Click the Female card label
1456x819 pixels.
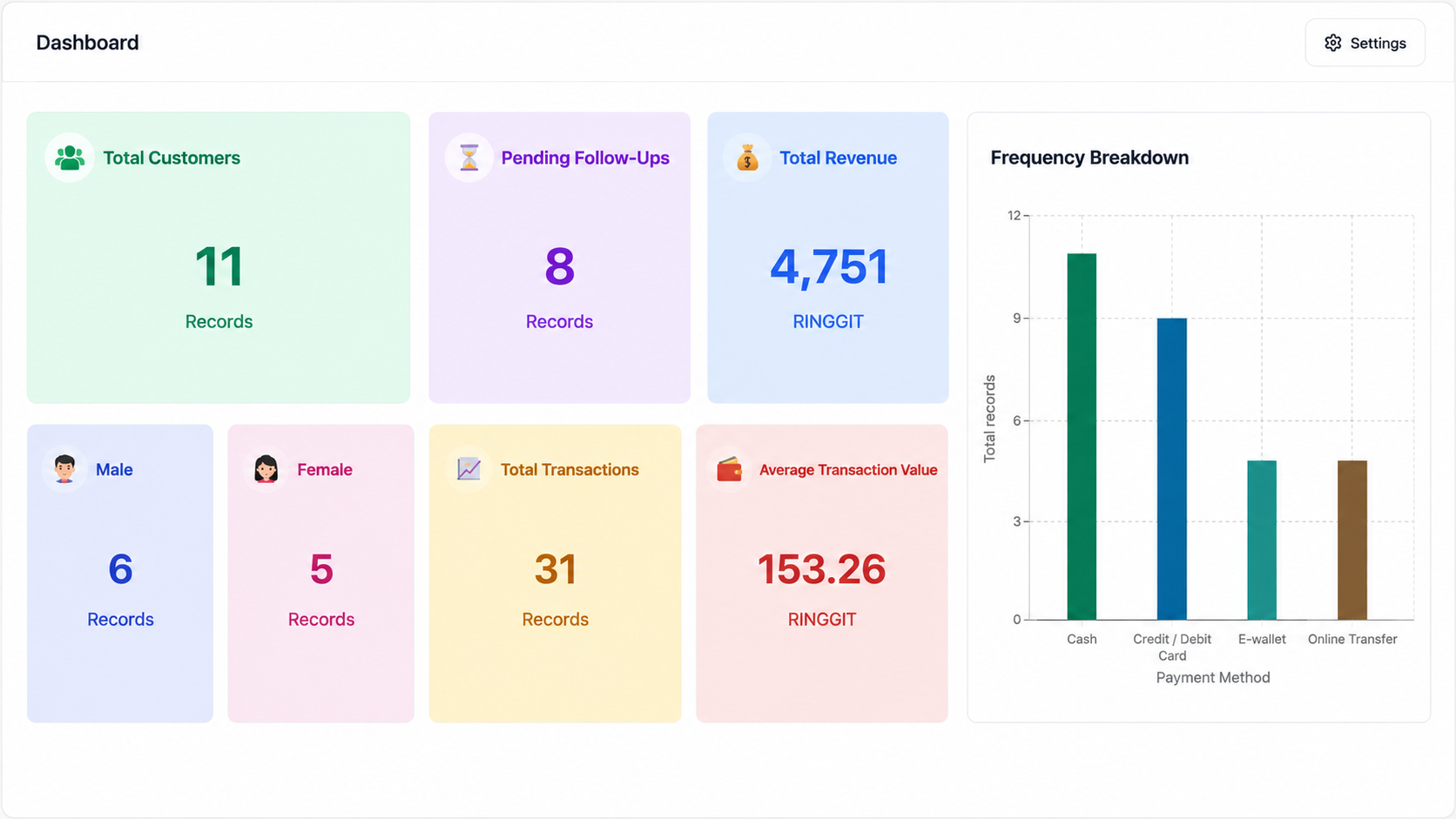tap(325, 470)
